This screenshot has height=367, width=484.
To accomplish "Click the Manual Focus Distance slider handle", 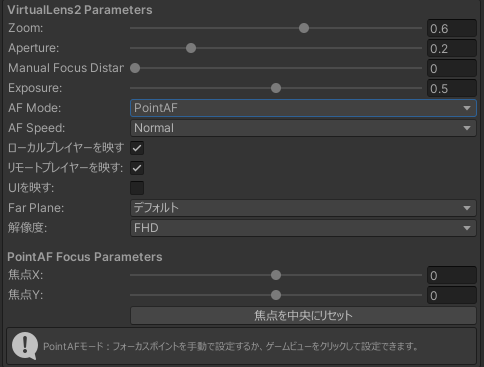I will pos(135,68).
